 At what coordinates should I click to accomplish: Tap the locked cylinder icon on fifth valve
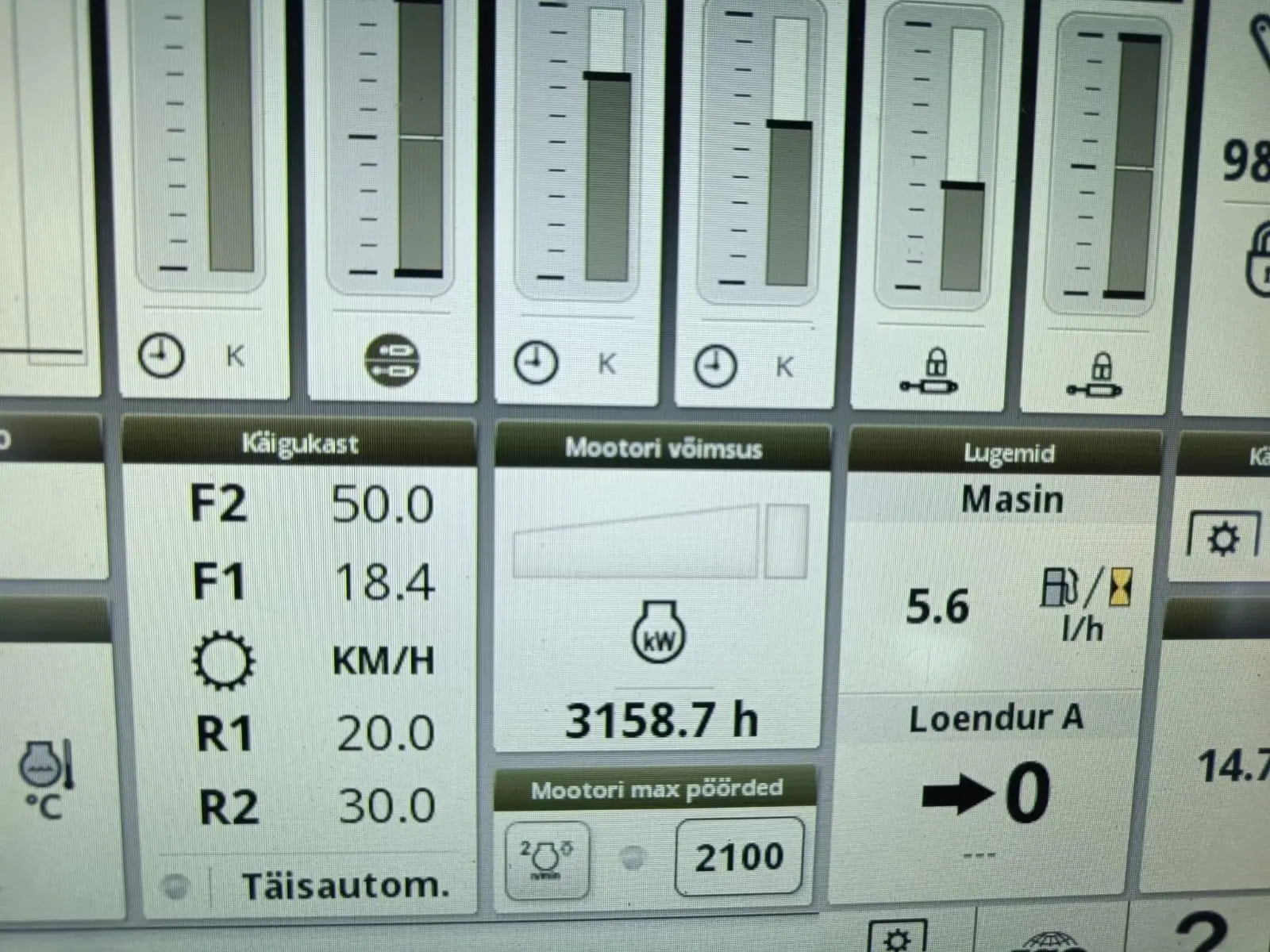(930, 373)
